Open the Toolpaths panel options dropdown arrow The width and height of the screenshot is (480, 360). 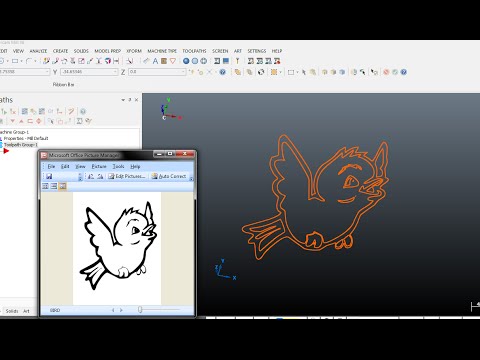[123, 100]
